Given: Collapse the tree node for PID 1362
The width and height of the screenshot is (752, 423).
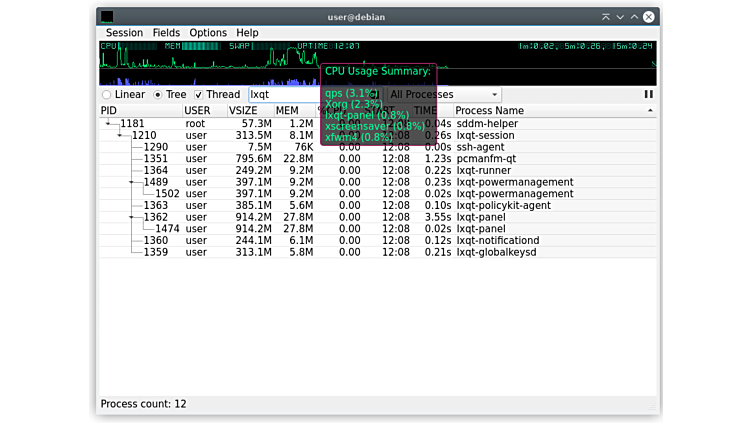Looking at the screenshot, I should pos(131,217).
